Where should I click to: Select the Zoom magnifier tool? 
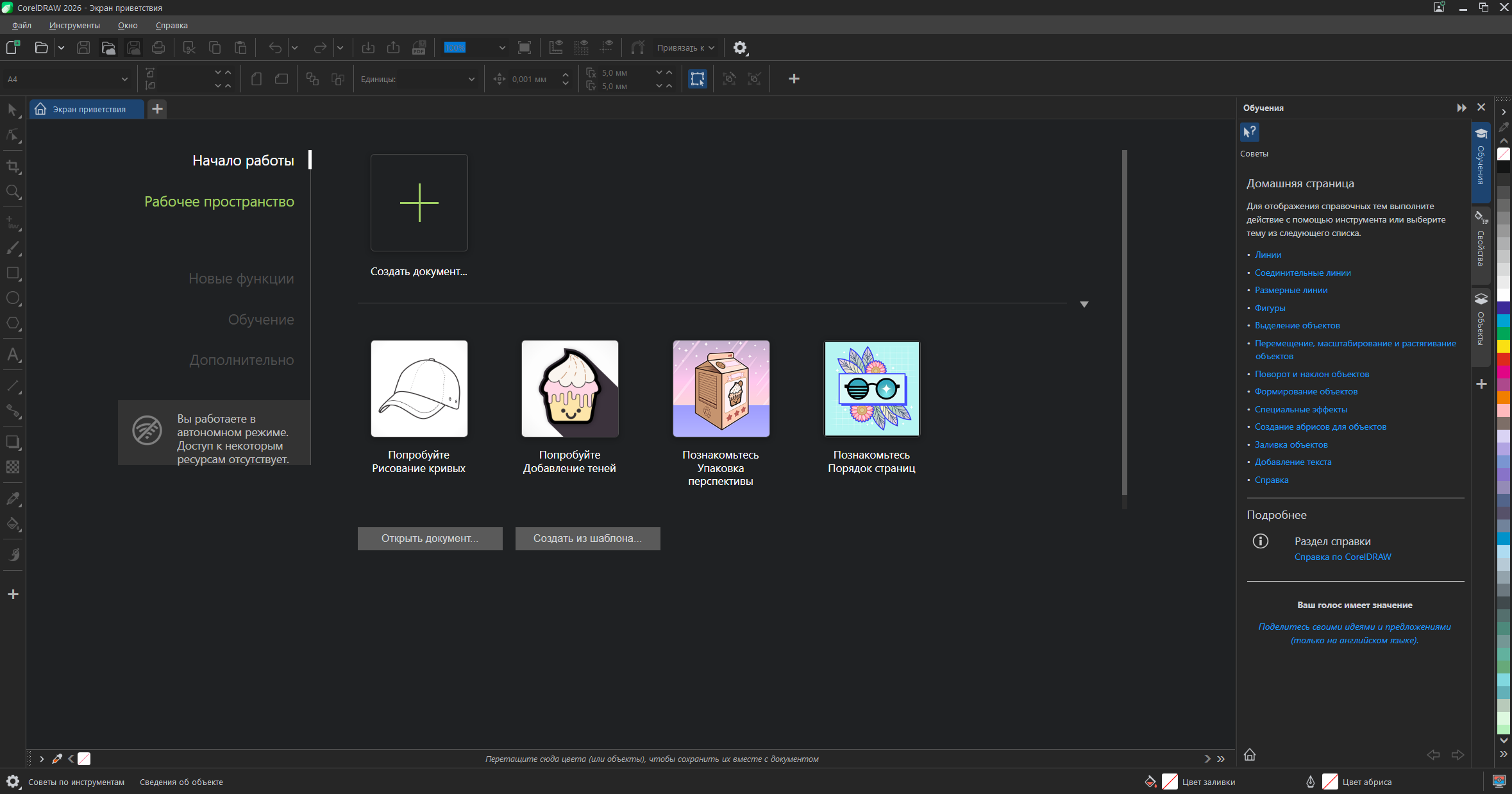[x=13, y=192]
